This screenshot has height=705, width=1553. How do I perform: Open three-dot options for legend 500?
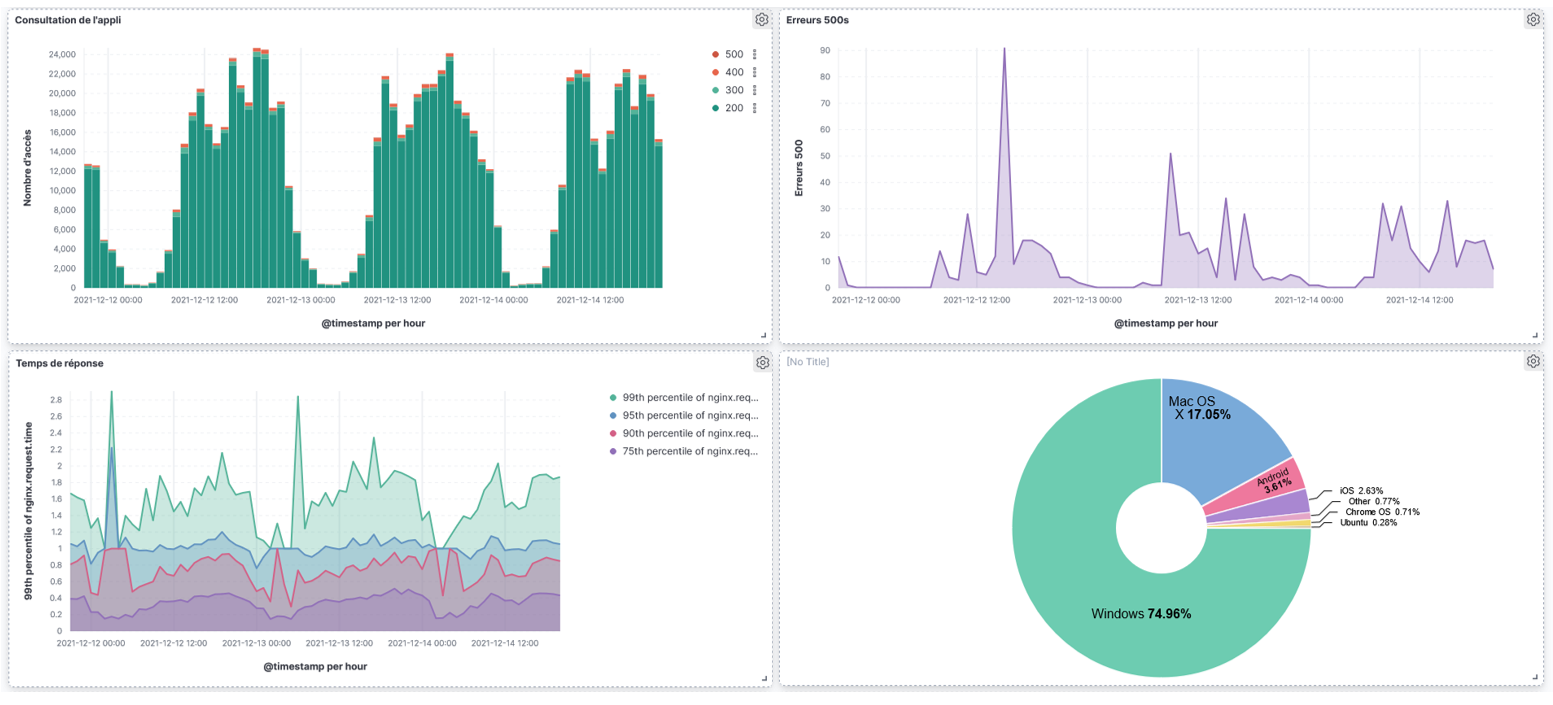(755, 54)
